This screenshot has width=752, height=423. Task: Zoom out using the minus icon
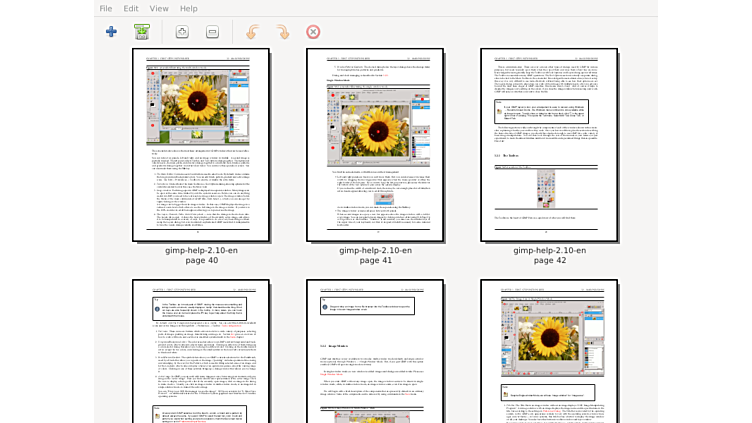coord(213,32)
